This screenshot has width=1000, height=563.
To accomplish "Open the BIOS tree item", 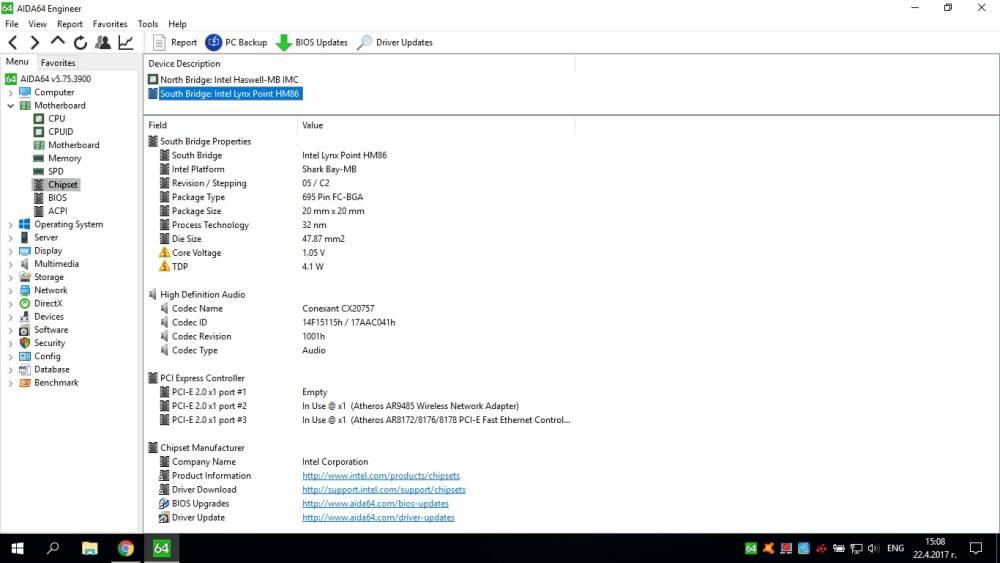I will (x=57, y=198).
